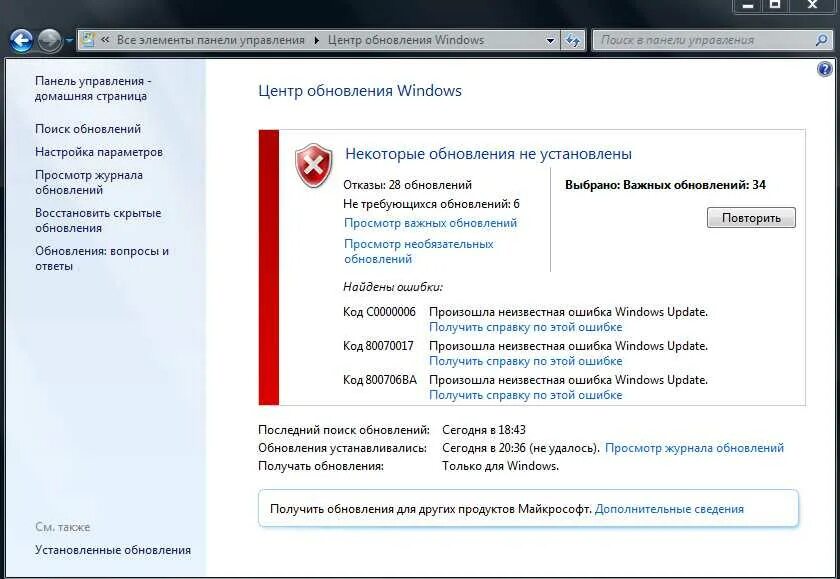Minimize the window

748,5
